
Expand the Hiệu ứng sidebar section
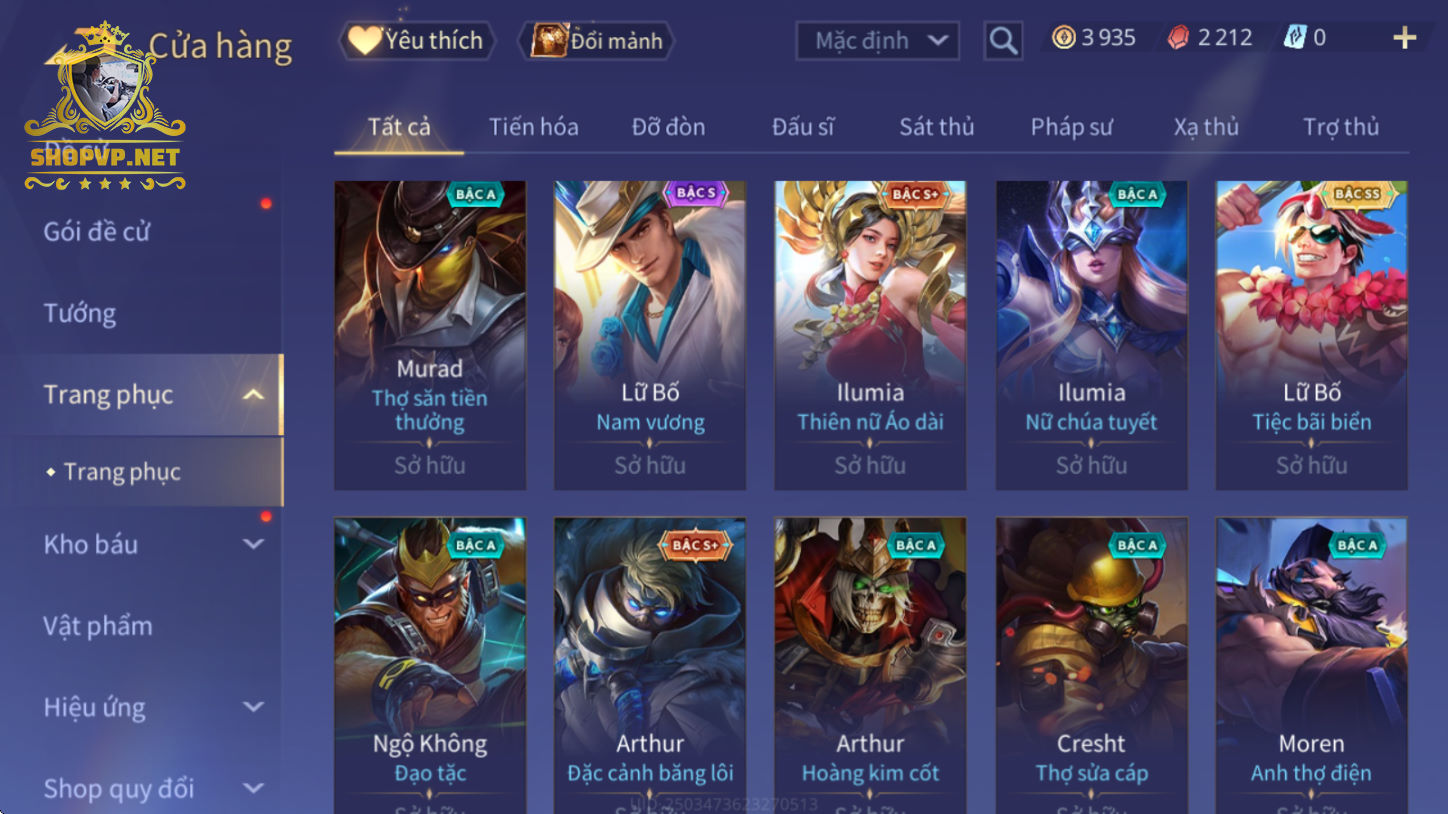(254, 707)
